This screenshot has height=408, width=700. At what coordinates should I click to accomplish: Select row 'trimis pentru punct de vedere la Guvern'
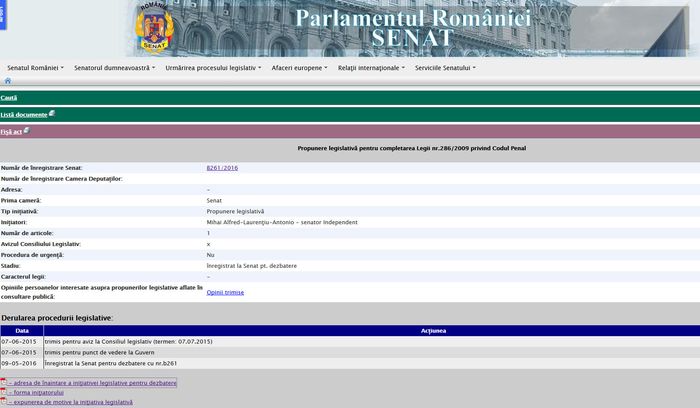pos(350,352)
